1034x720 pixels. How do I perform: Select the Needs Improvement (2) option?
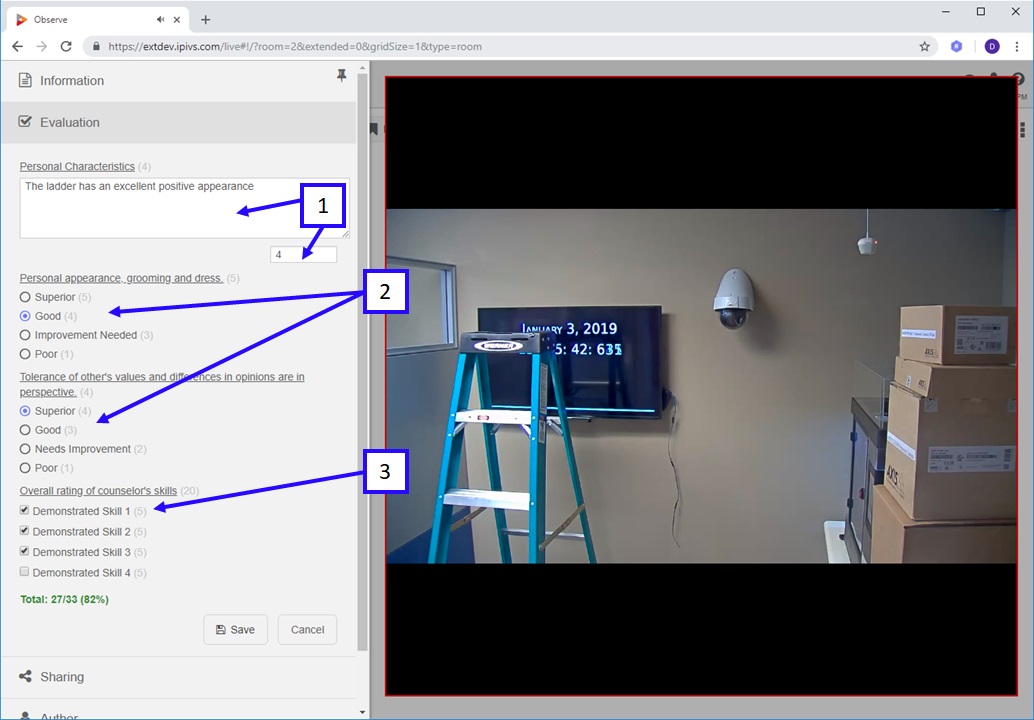point(25,449)
